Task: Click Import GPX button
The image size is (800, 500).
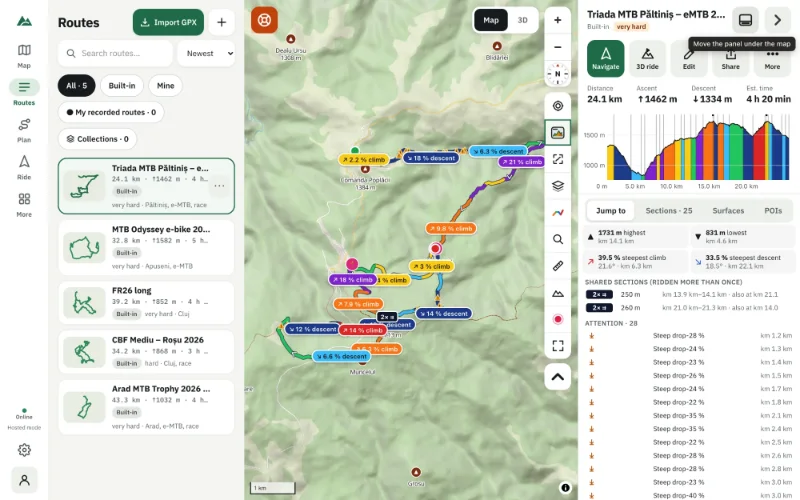Action: pyautogui.click(x=168, y=22)
